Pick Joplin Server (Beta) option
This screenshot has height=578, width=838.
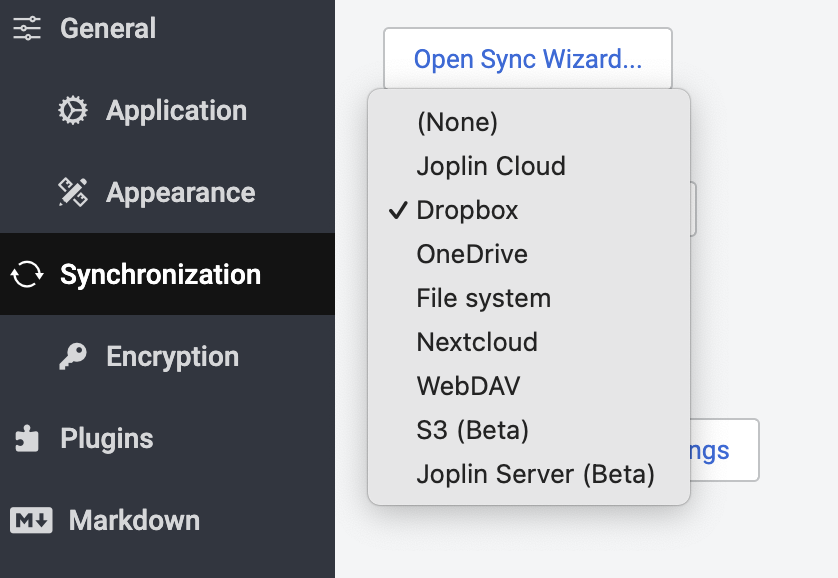tap(535, 474)
